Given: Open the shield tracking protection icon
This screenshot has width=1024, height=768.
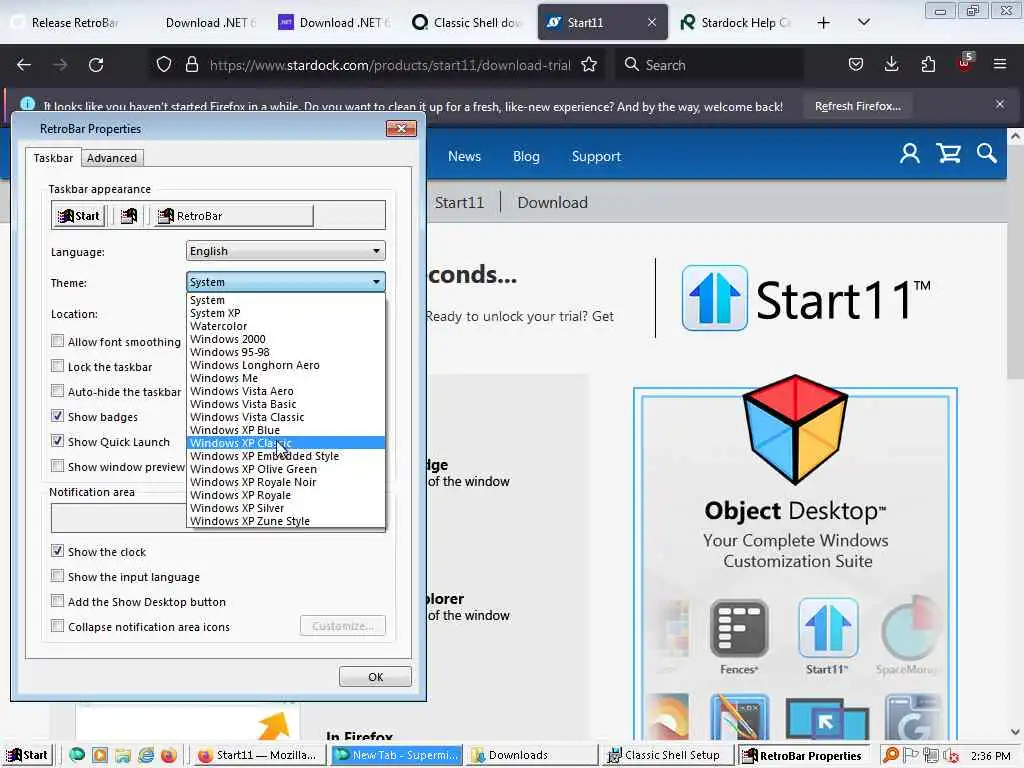Looking at the screenshot, I should pyautogui.click(x=164, y=65).
